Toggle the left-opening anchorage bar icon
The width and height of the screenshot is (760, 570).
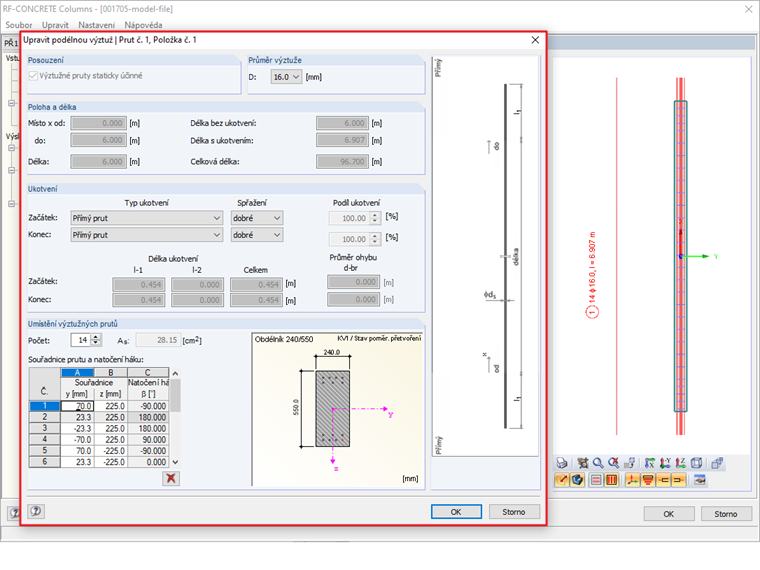[664, 480]
